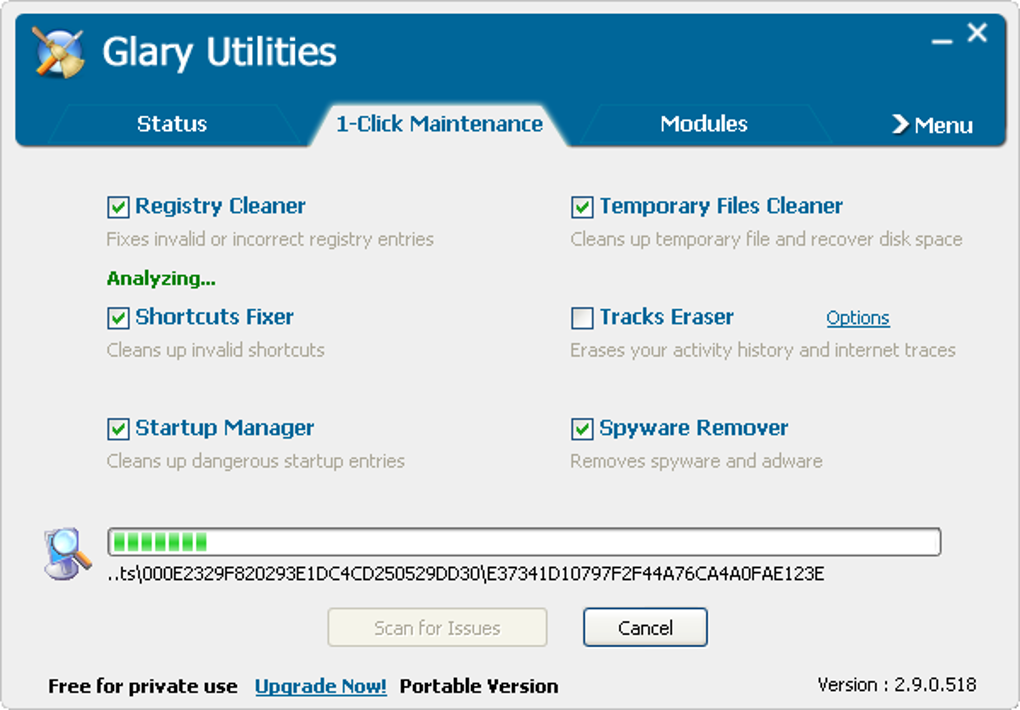The image size is (1020, 710).
Task: Click the Temporary Files Cleaner label
Action: click(721, 206)
